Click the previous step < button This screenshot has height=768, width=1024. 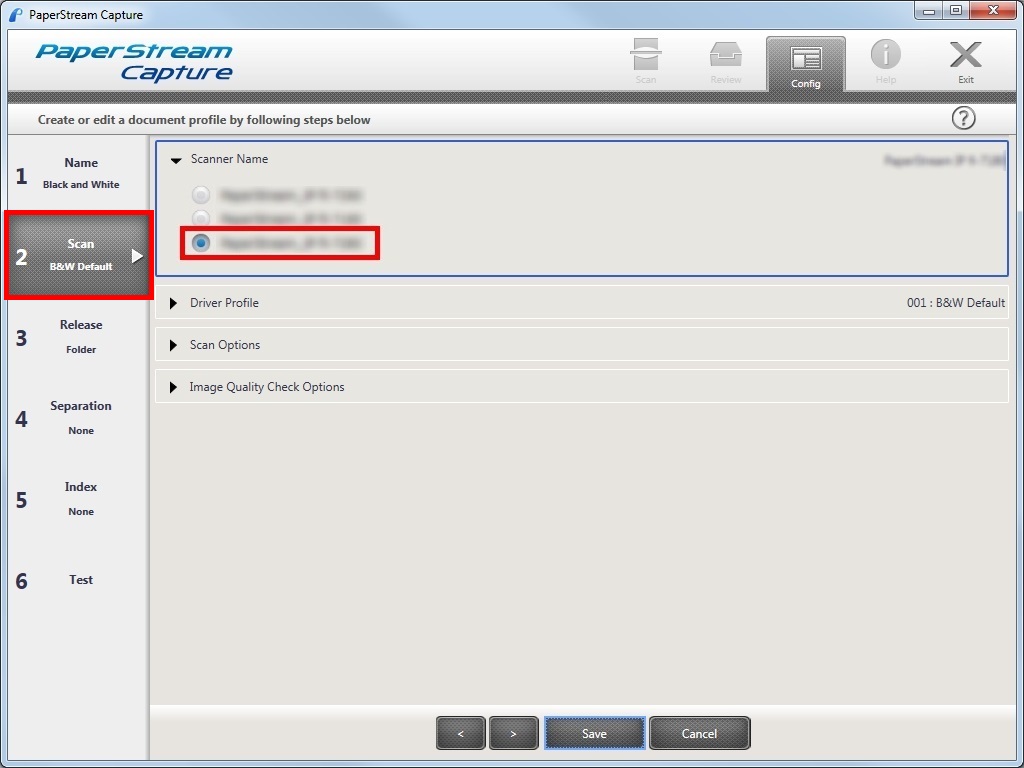460,733
